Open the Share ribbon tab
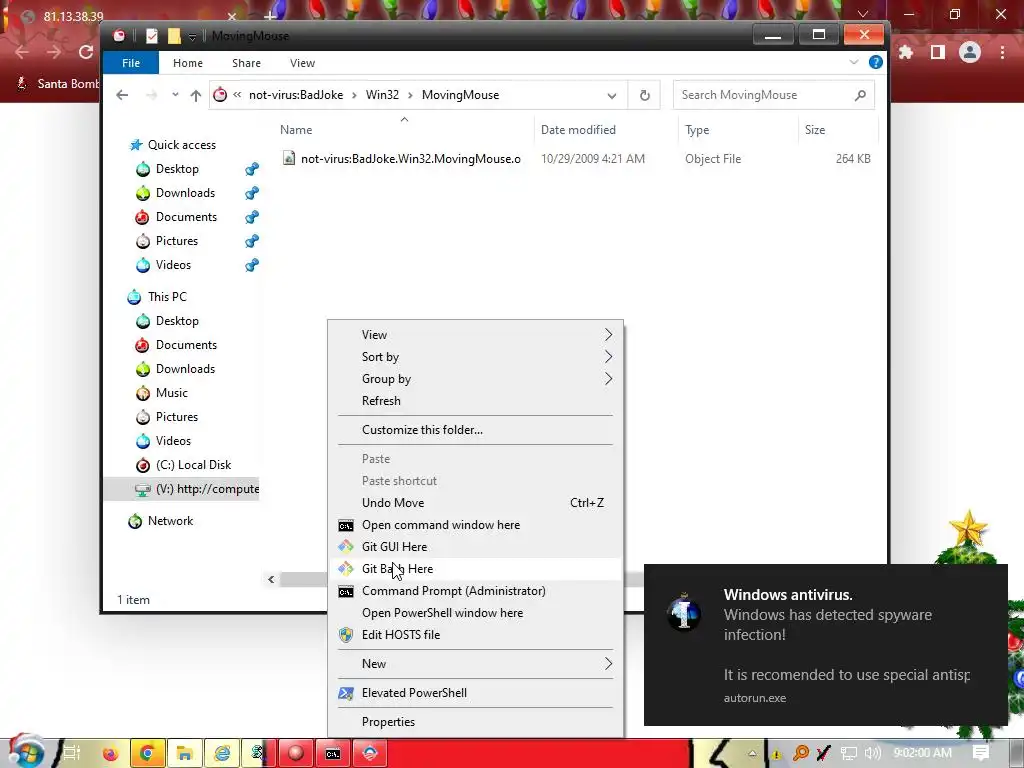 point(246,63)
